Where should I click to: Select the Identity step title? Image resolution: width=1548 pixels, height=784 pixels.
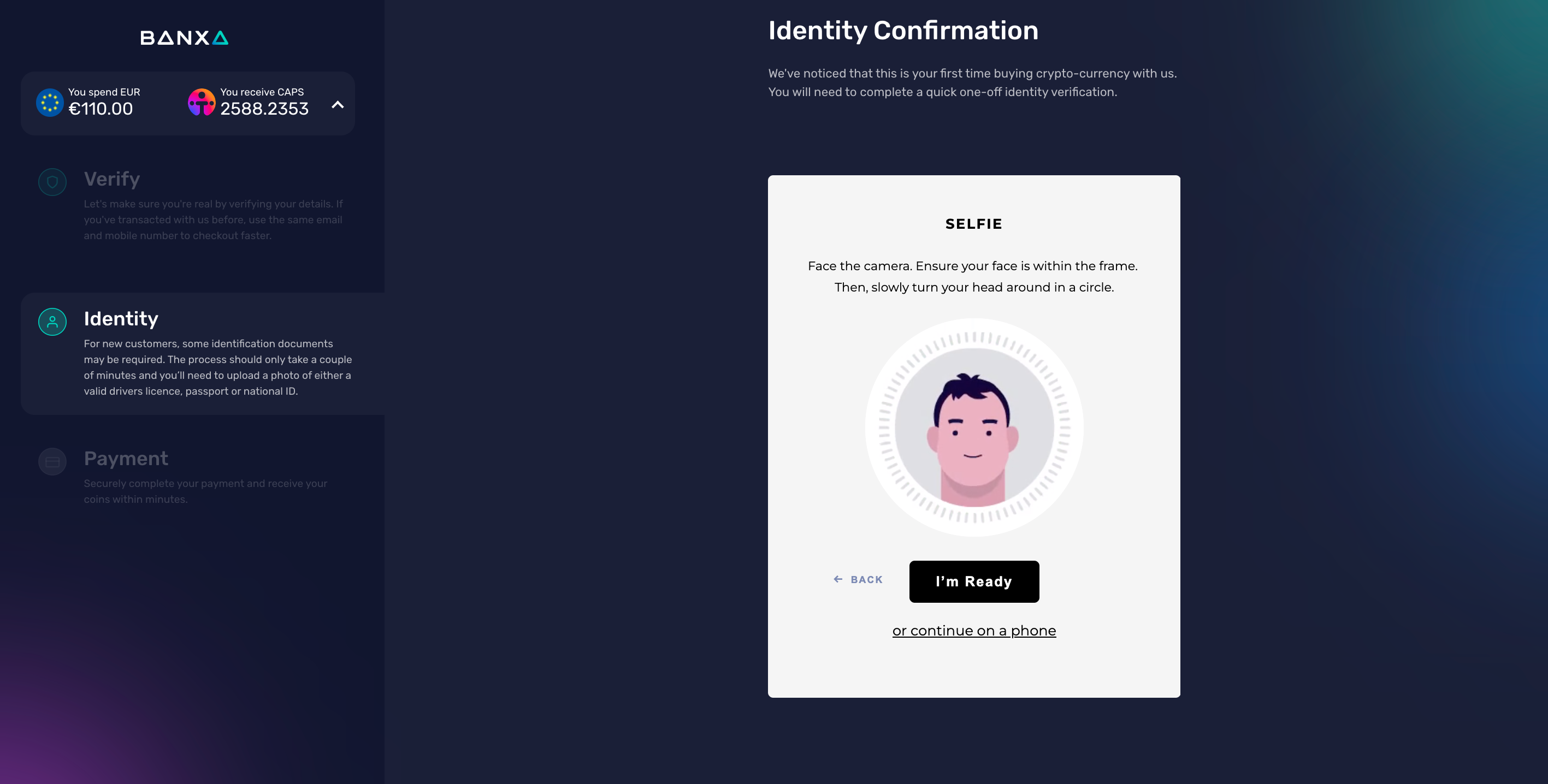click(x=121, y=319)
